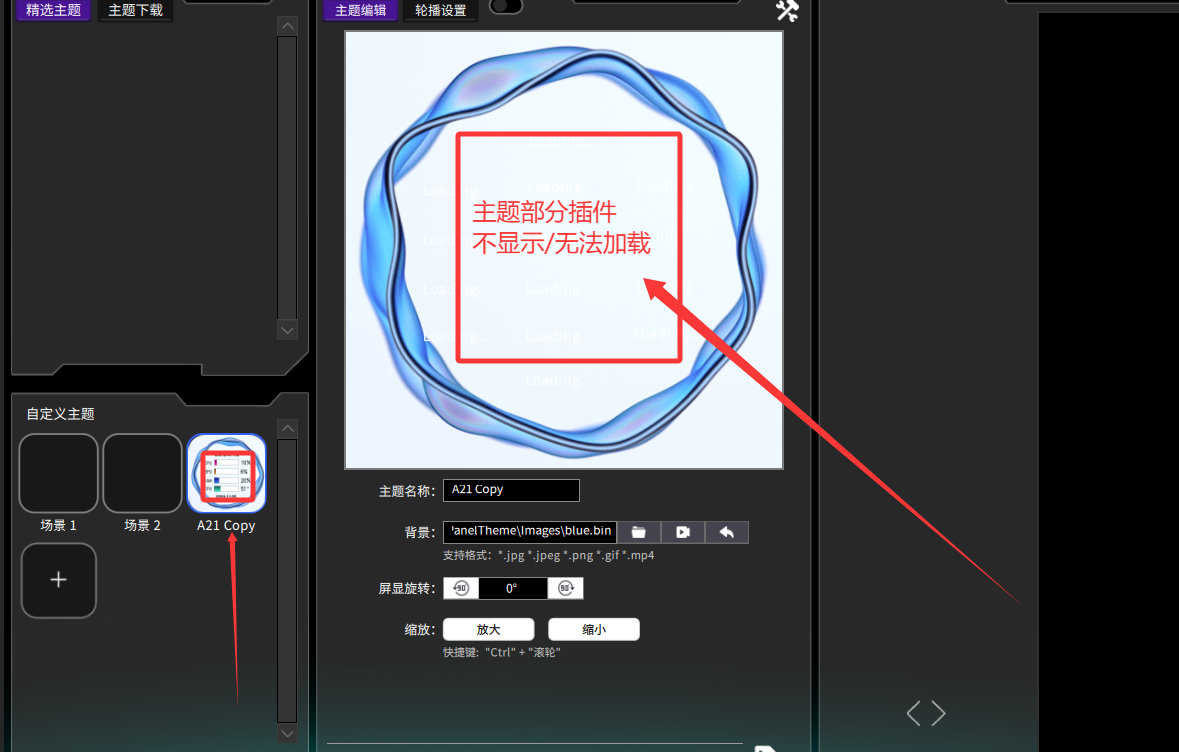1179x752 pixels.
Task: Rotate display 90° clockwise
Action: tap(565, 589)
